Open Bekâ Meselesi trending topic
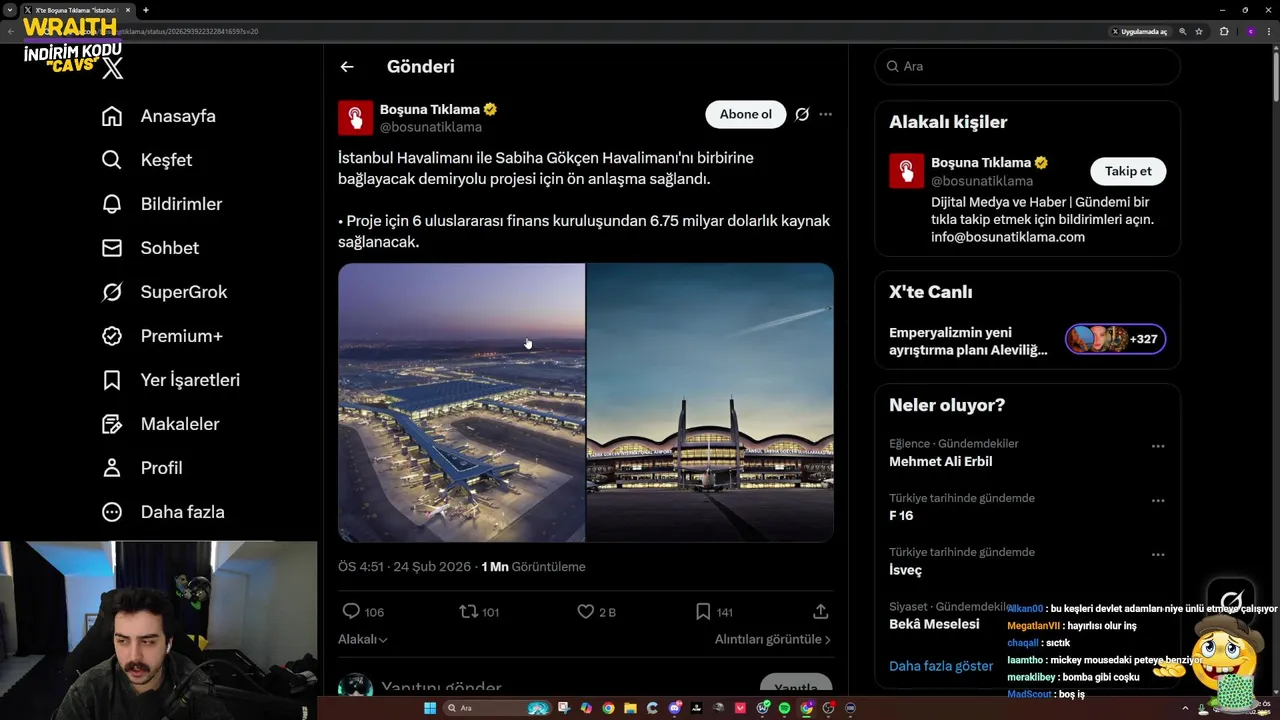Viewport: 1280px width, 720px height. tap(934, 624)
